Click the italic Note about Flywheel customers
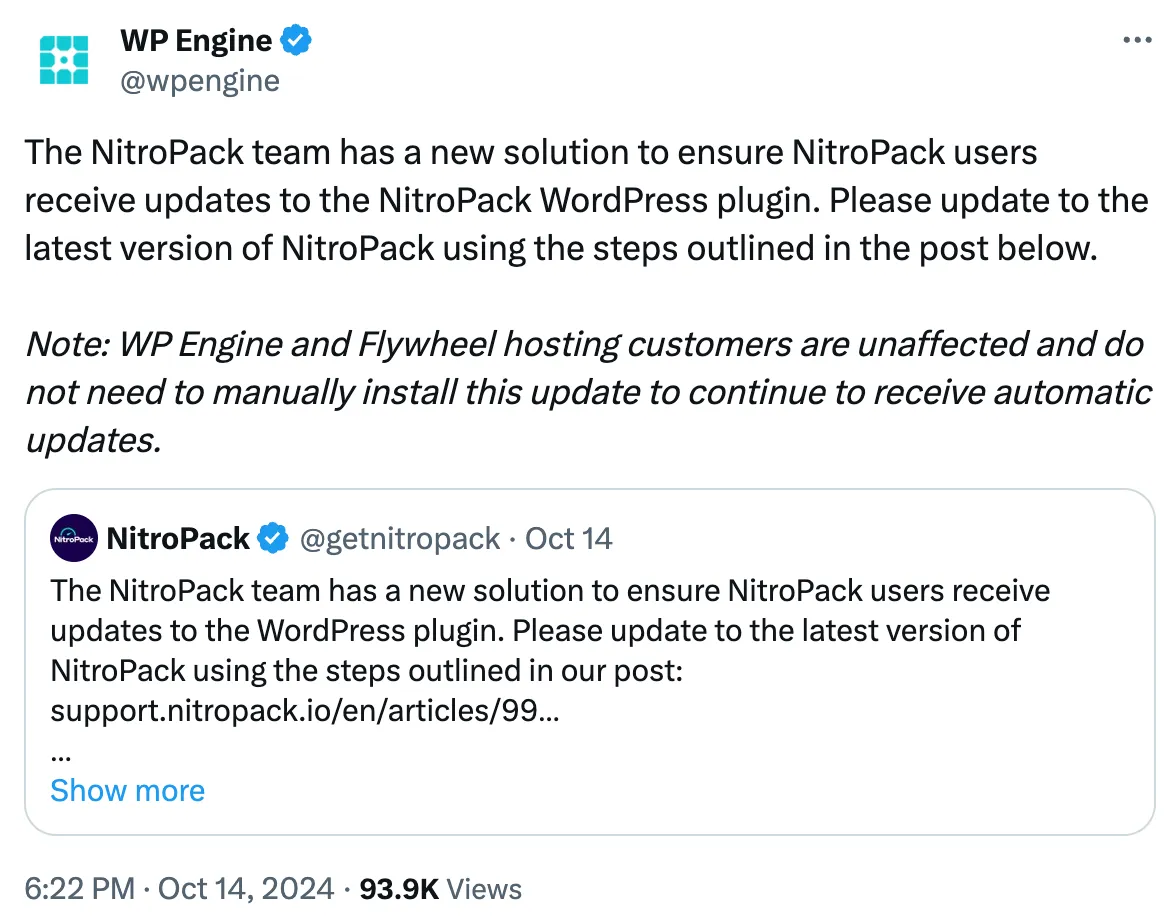The width and height of the screenshot is (1174, 922). (x=585, y=392)
